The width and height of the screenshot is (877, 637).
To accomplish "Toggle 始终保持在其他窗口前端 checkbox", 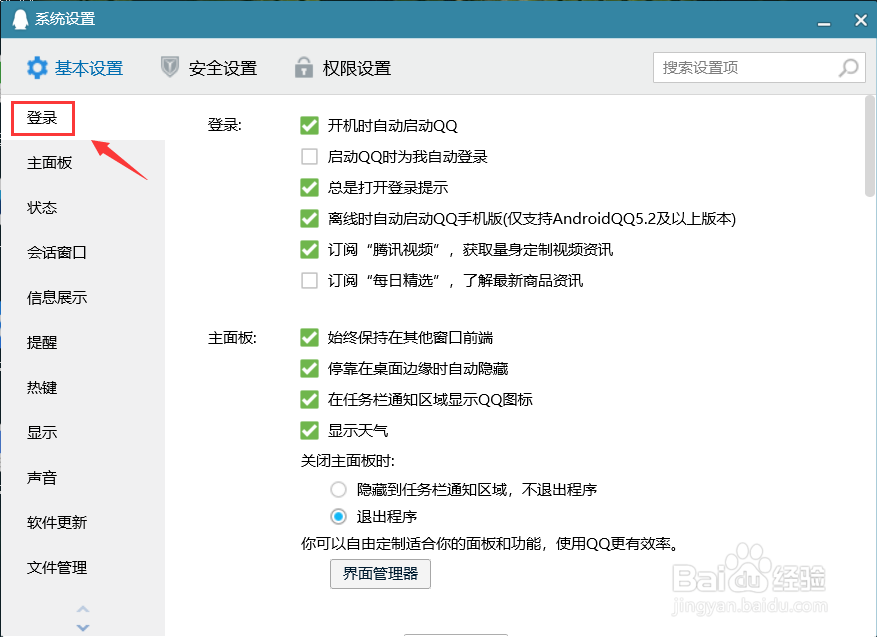I will (309, 338).
